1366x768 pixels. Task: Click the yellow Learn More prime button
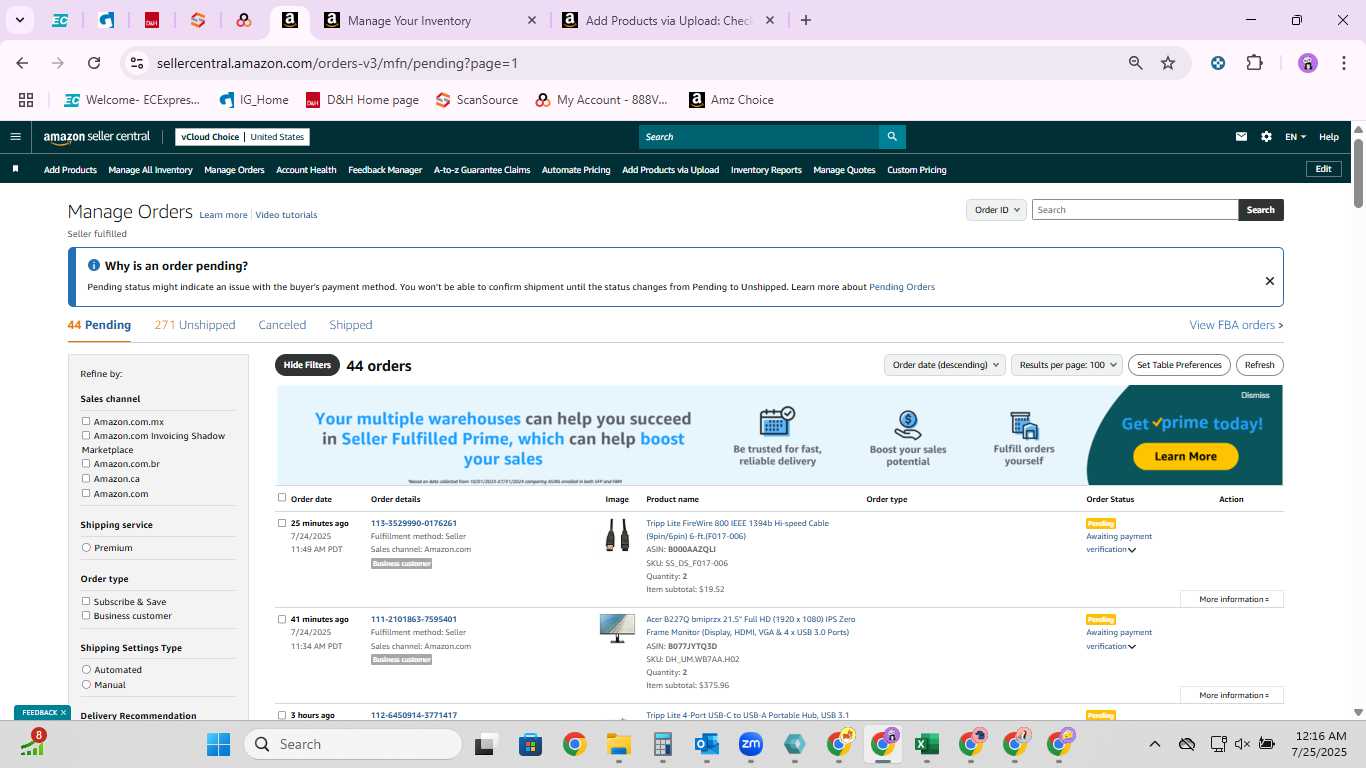pos(1185,456)
